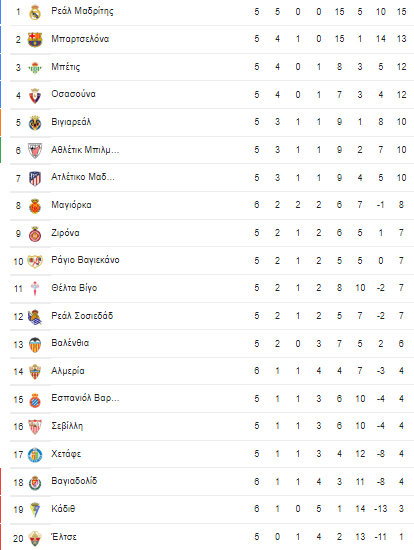
Task: Open the Ρεάλ Μαδρίτης team link
Action: tap(82, 11)
